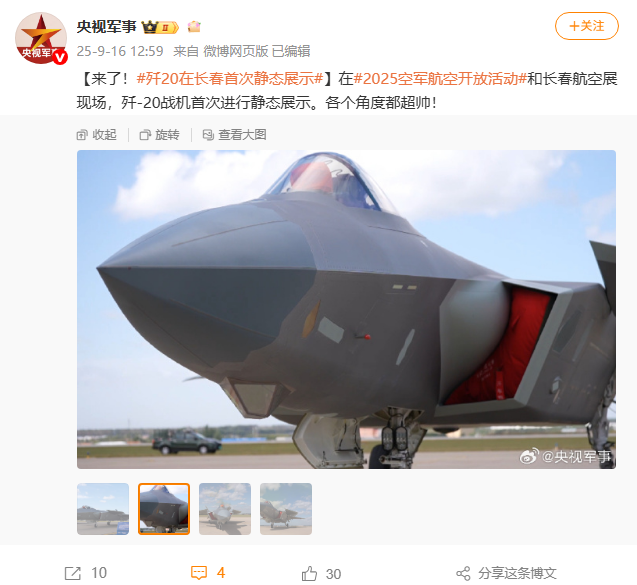
Task: Select the first thumbnail of the J-20 side view
Action: point(103,509)
